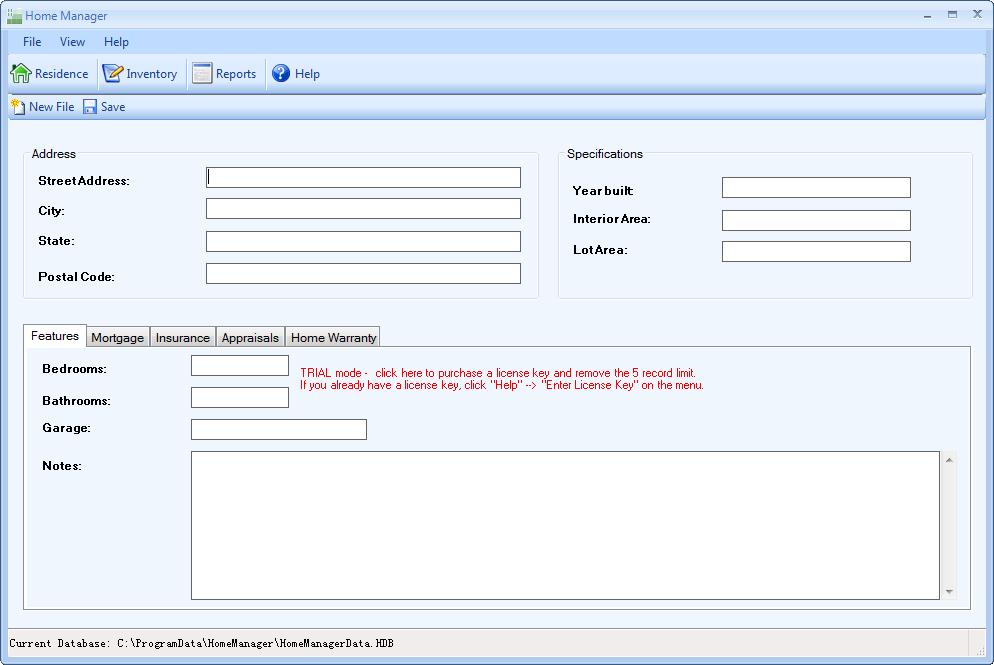Click the Specifications group label
The height and width of the screenshot is (665, 994).
coord(605,154)
